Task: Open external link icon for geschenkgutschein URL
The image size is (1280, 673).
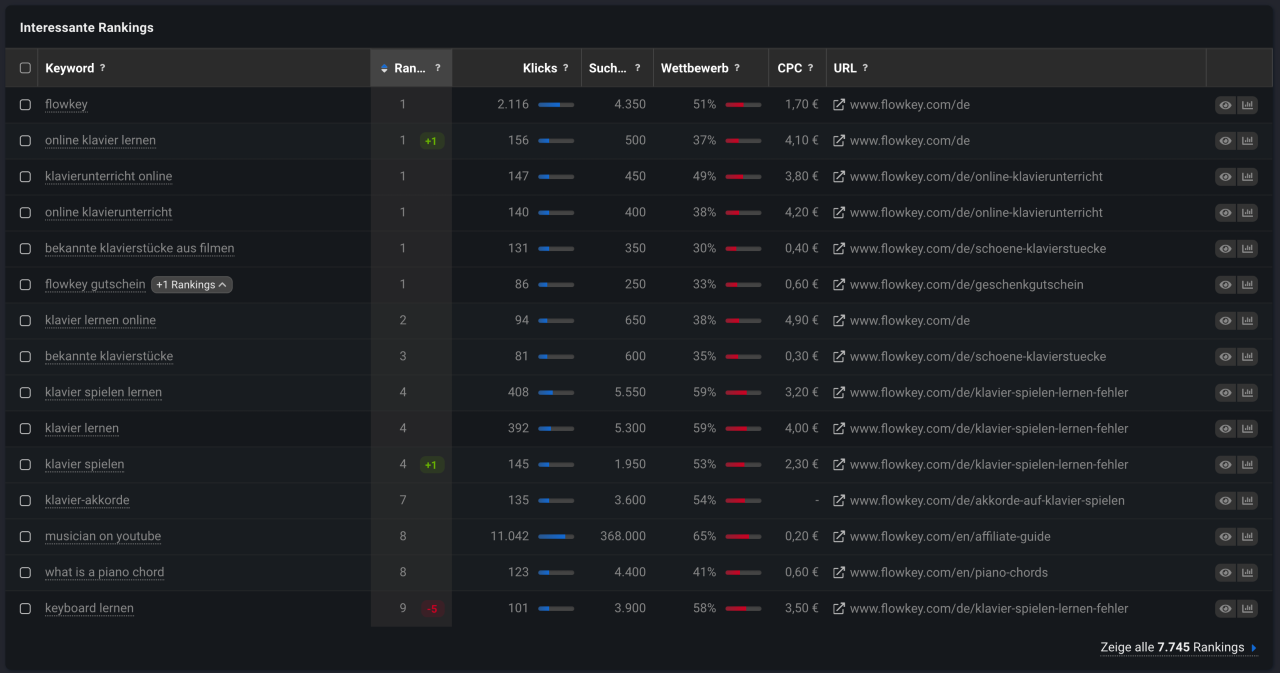Action: 839,285
